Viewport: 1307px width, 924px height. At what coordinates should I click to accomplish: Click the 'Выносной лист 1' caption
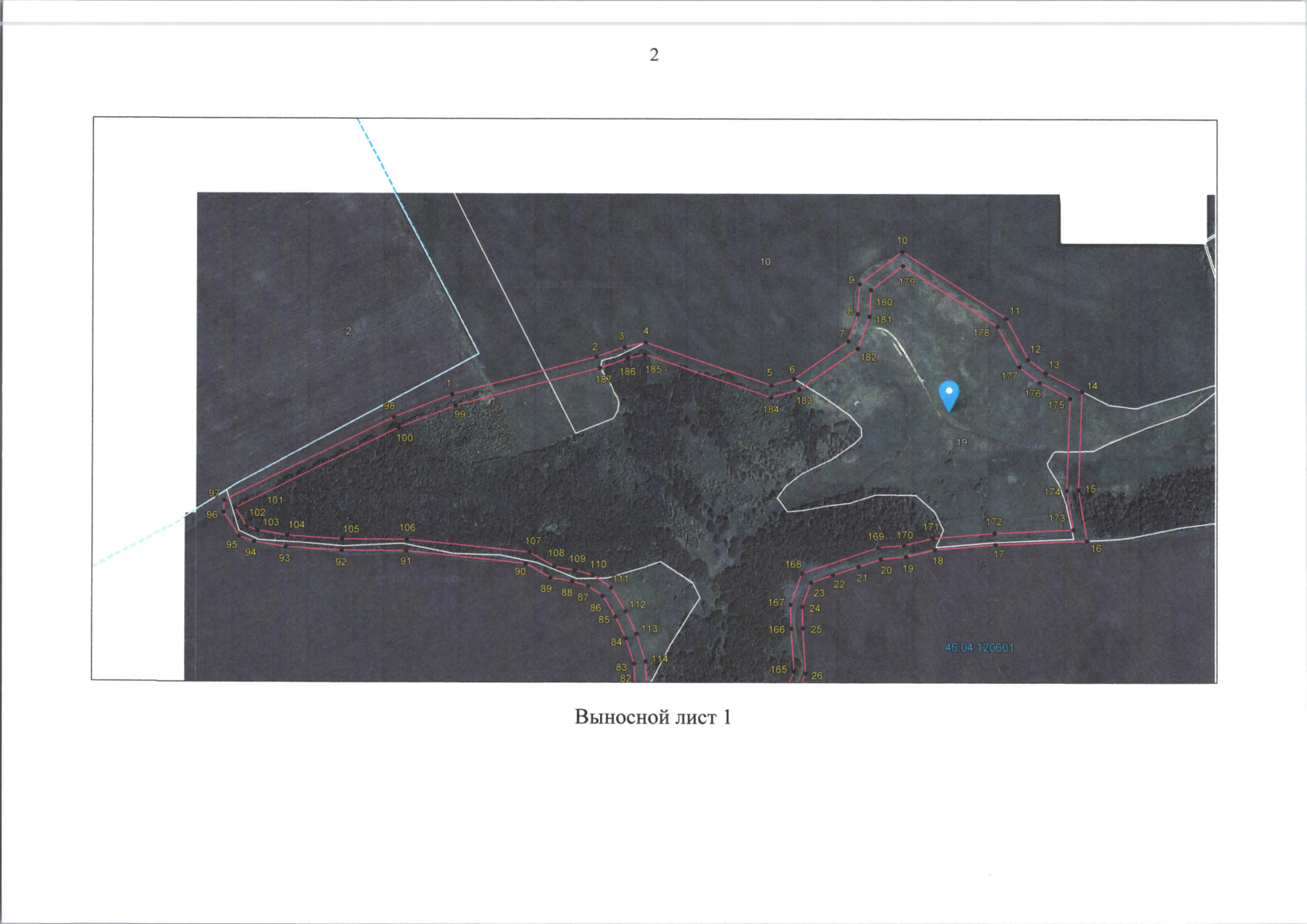652,718
